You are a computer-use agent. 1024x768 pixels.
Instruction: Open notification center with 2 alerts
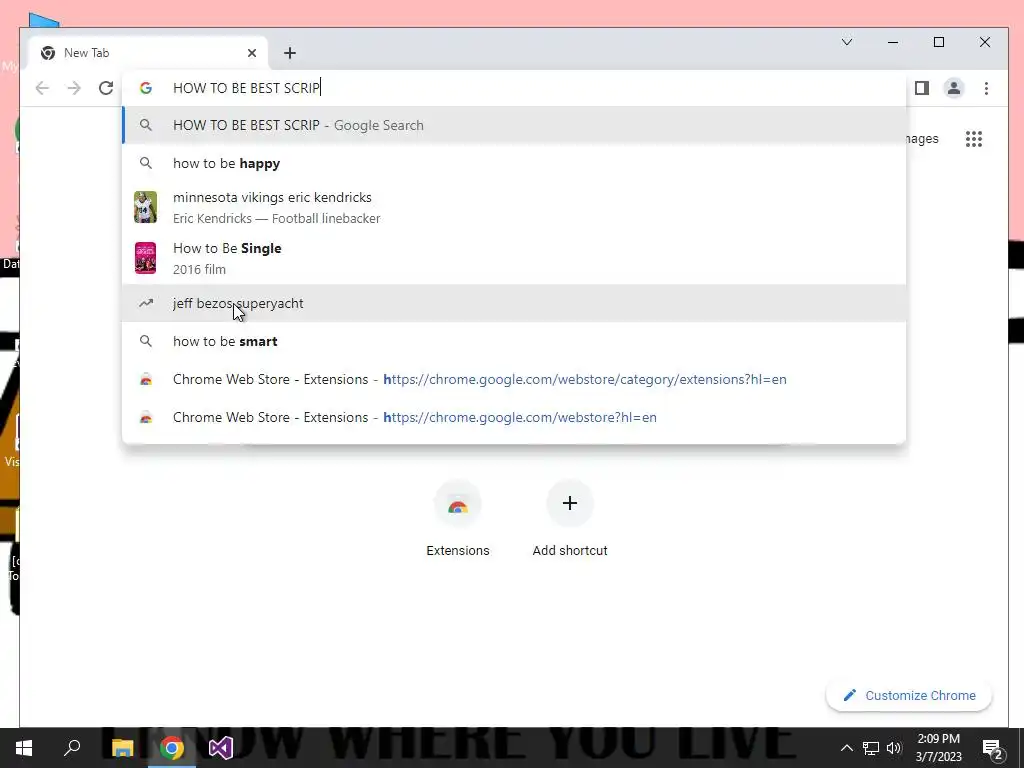993,748
